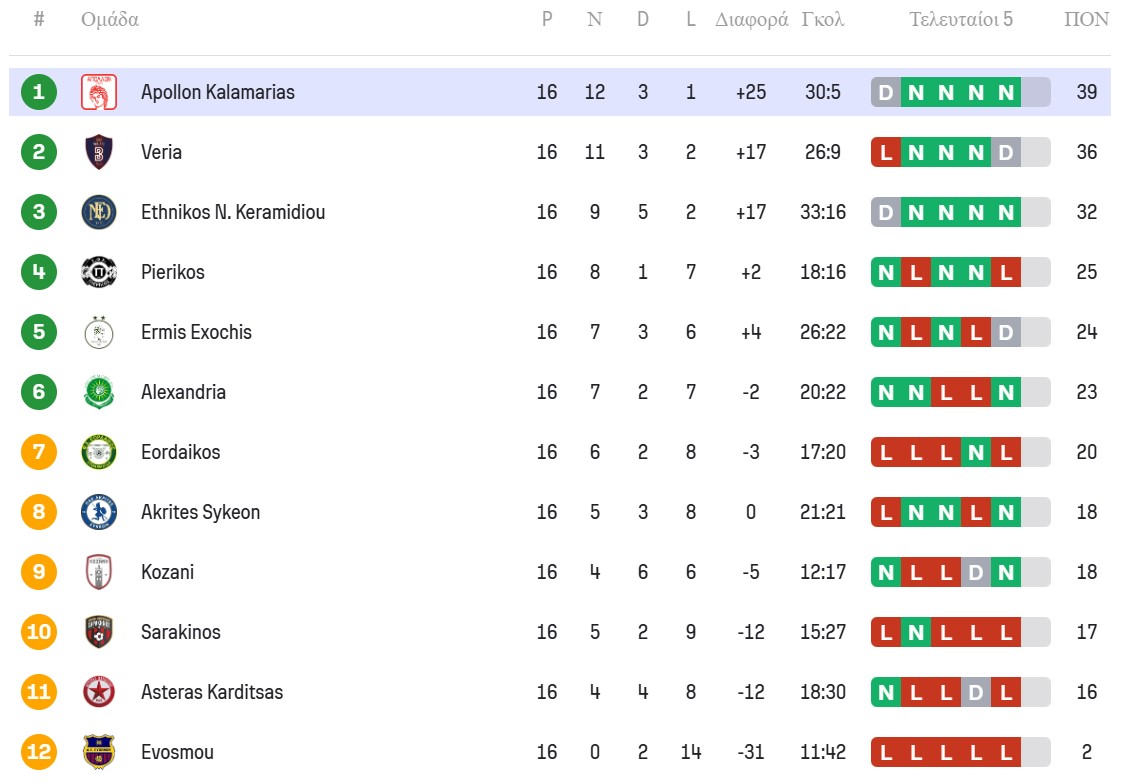Open the Ermis Exochis team page
Image resolution: width=1122 pixels, height=784 pixels.
pyautogui.click(x=196, y=332)
